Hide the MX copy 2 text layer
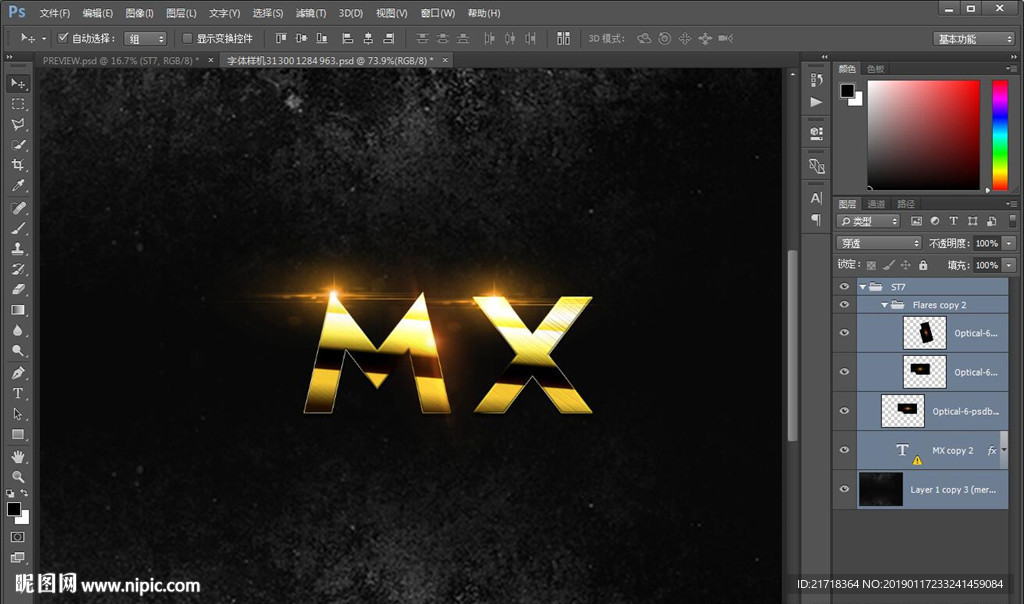Viewport: 1024px width, 604px height. pyautogui.click(x=845, y=450)
